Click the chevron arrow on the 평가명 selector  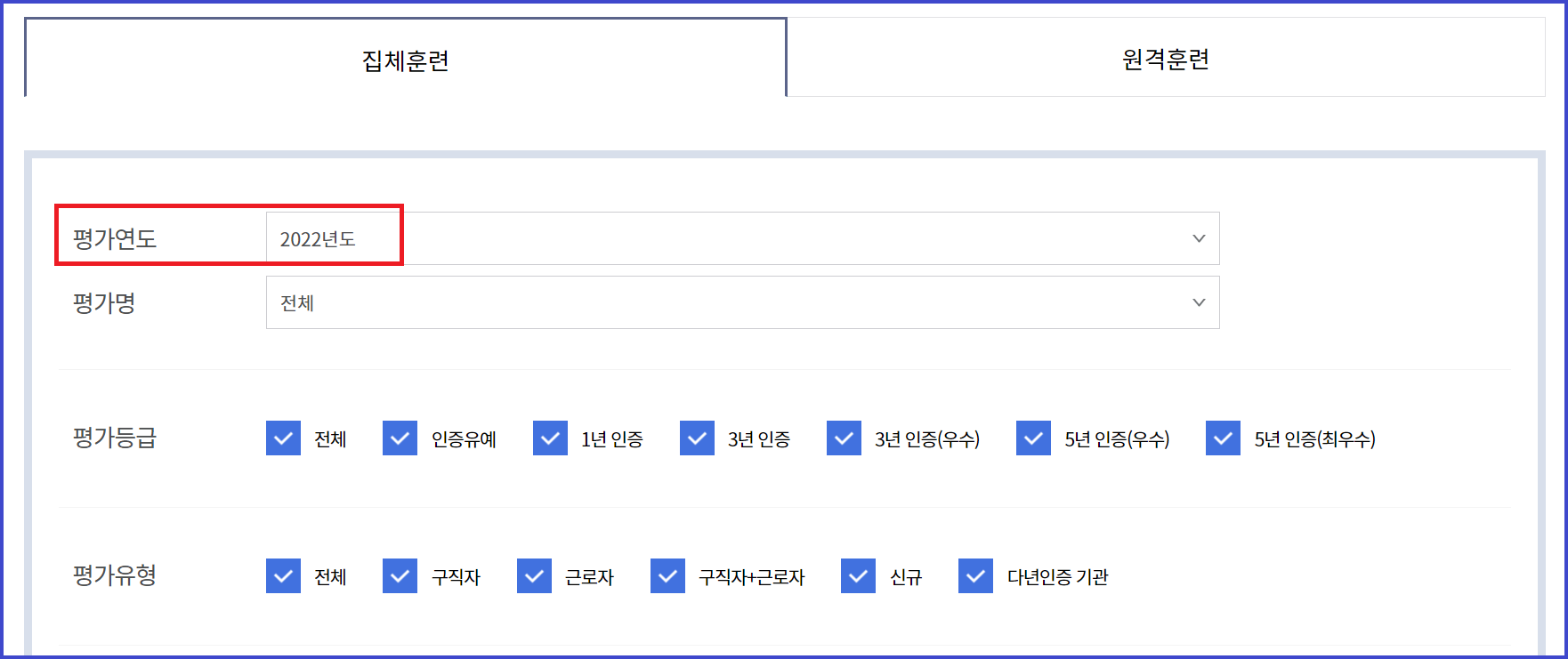(x=1198, y=302)
